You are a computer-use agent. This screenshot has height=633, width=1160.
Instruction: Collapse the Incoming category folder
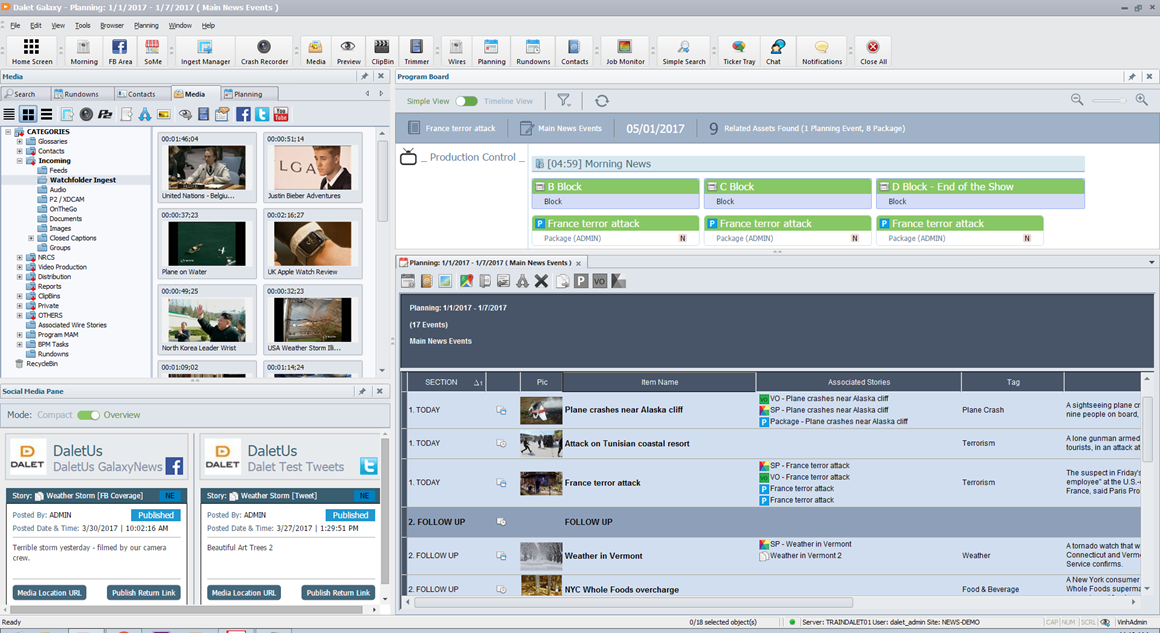point(19,161)
